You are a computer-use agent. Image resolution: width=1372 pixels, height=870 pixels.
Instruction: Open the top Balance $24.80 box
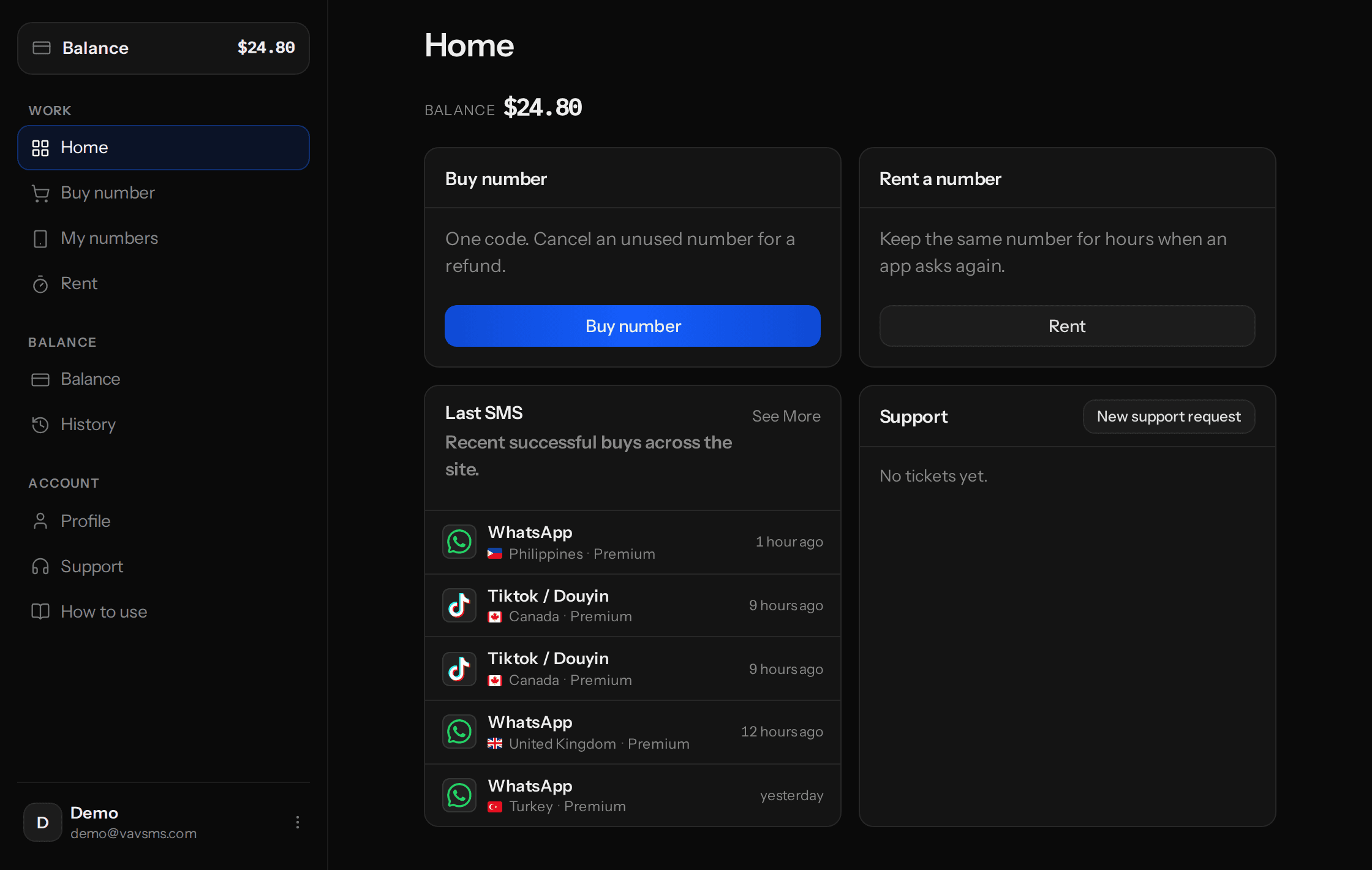164,48
